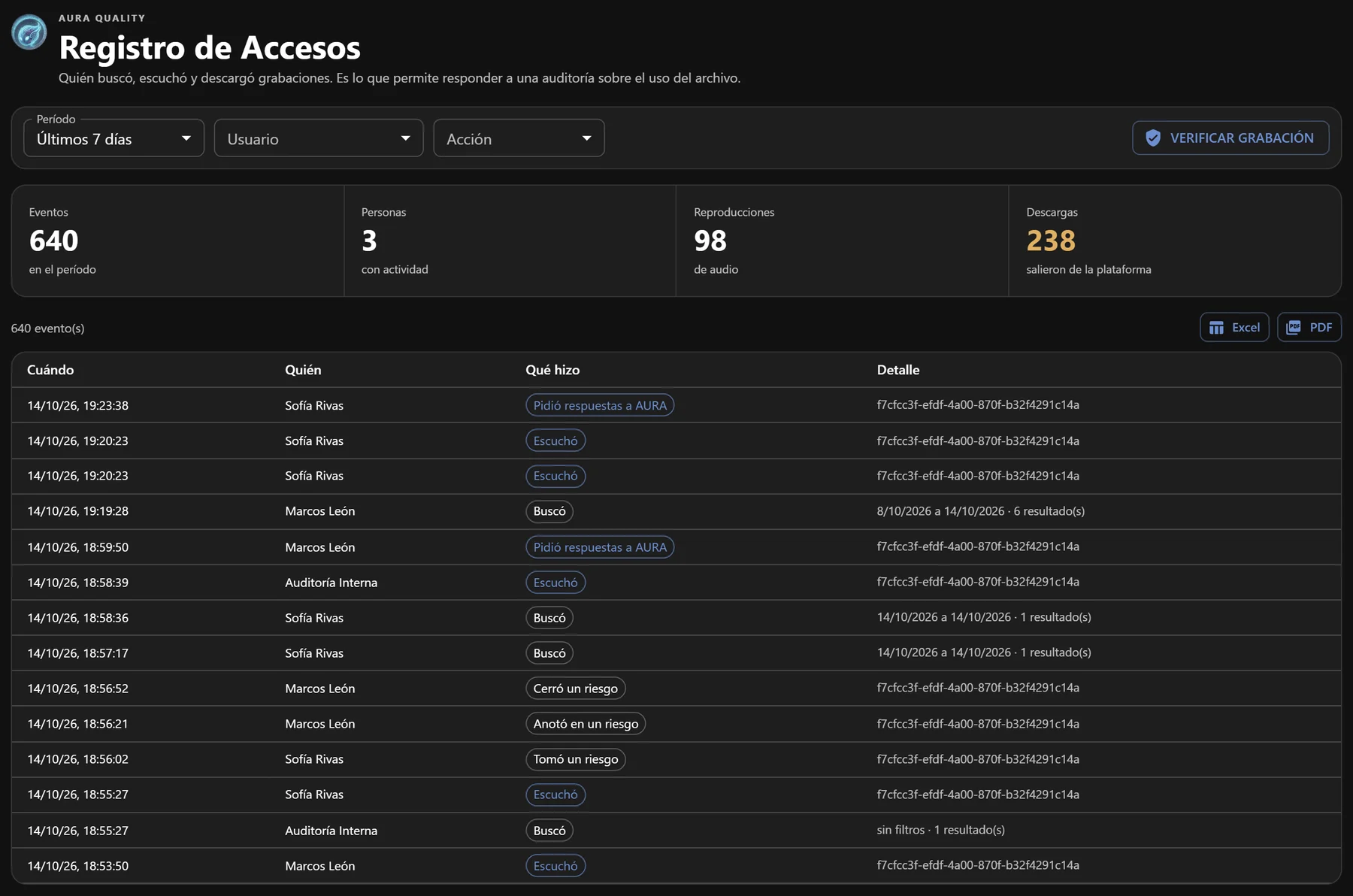1353x896 pixels.
Task: Click the Cerró un riesgo chip
Action: 575,689
